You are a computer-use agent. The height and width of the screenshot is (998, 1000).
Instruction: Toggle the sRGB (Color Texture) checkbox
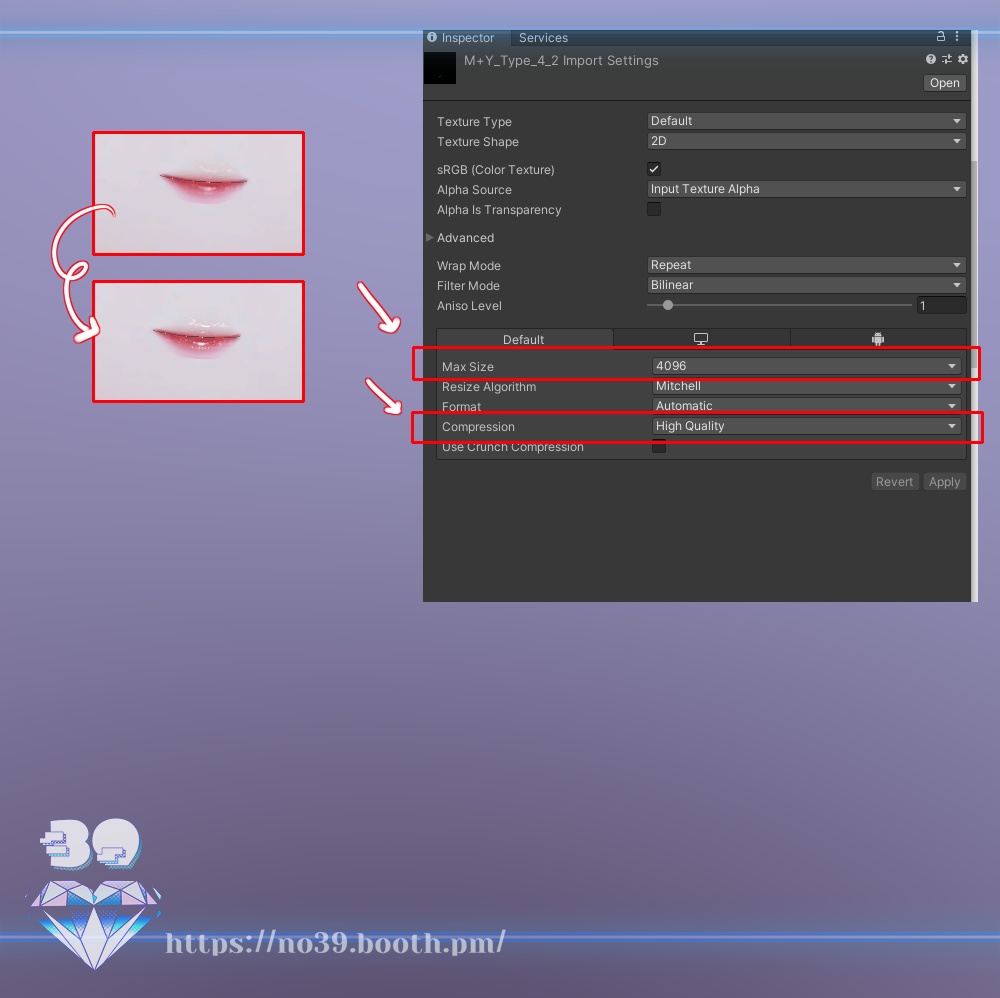click(x=654, y=169)
